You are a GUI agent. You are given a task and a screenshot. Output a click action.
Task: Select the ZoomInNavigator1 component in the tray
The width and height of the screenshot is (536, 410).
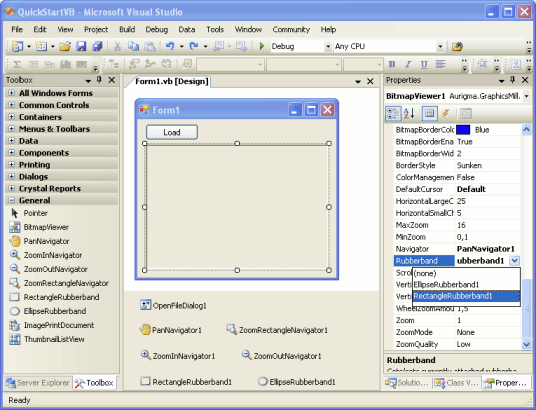coord(178,356)
